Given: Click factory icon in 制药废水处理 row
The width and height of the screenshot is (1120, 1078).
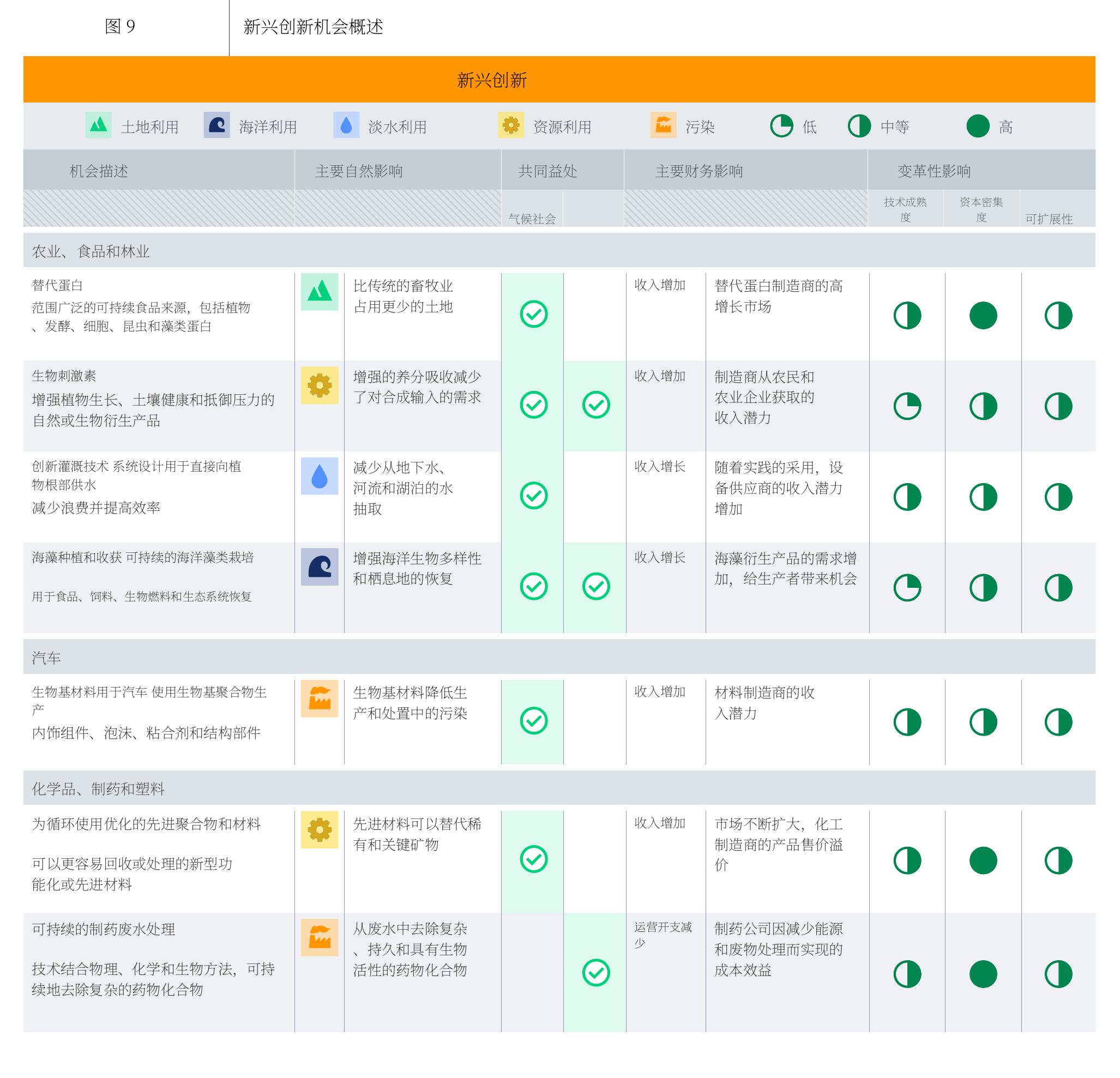Looking at the screenshot, I should (320, 937).
